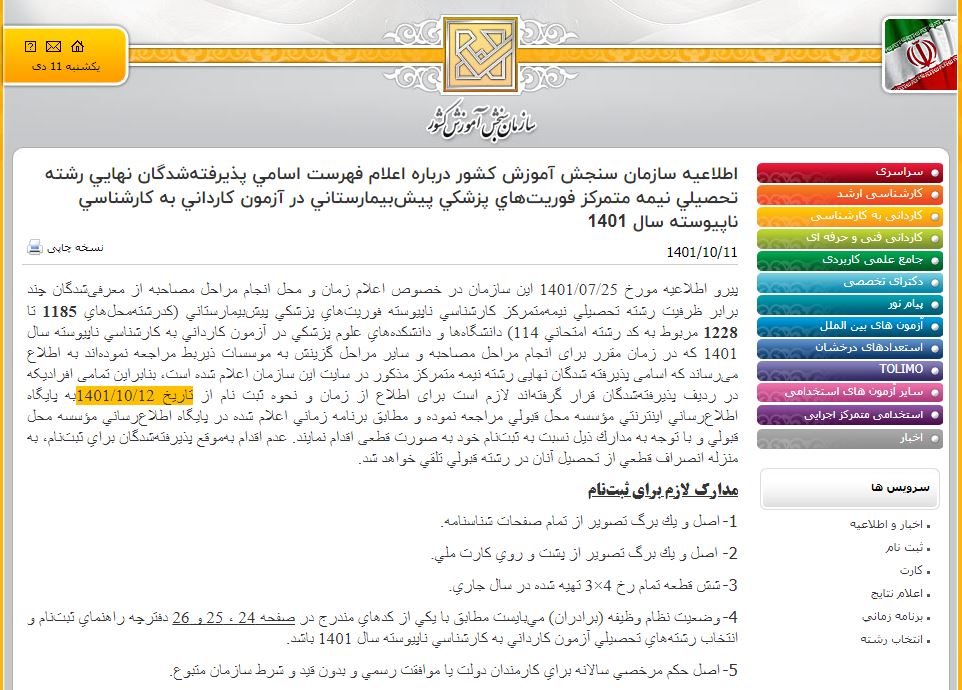This screenshot has width=962, height=690.
Task: Open the email envelope icon
Action: [x=52, y=46]
